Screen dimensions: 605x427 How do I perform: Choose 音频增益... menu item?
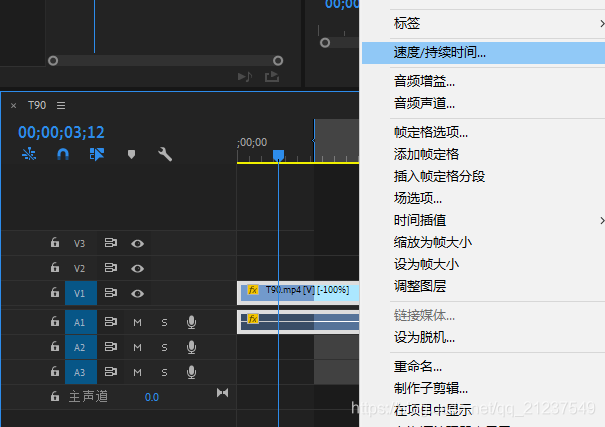click(483, 81)
